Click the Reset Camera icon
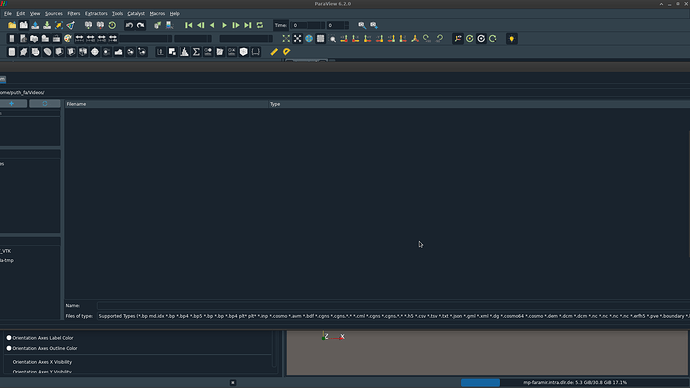Screen dimensions: 690x388 click(286, 39)
